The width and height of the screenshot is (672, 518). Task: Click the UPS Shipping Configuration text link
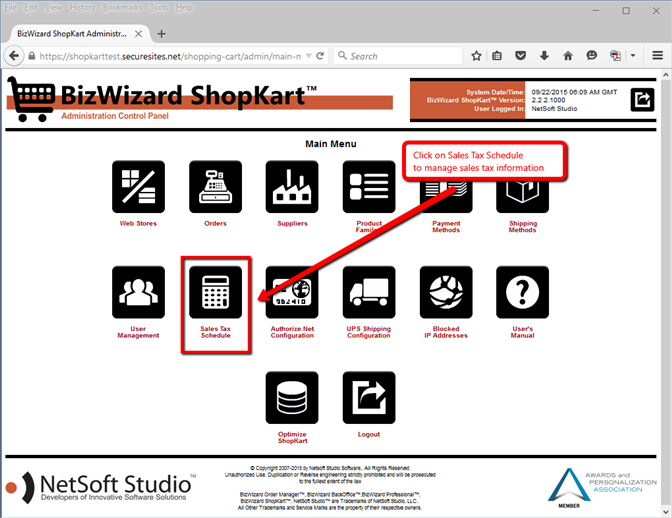pos(369,332)
